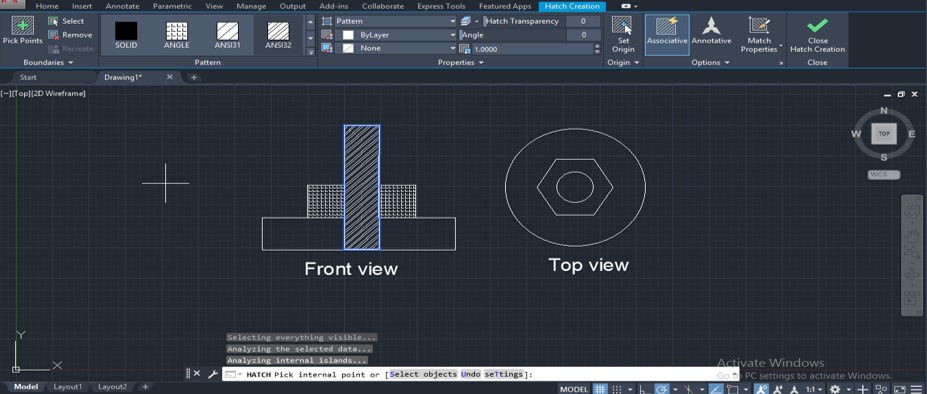Screen dimensions: 927x394
Task: Click Remove boundary objects icon
Action: click(54, 35)
